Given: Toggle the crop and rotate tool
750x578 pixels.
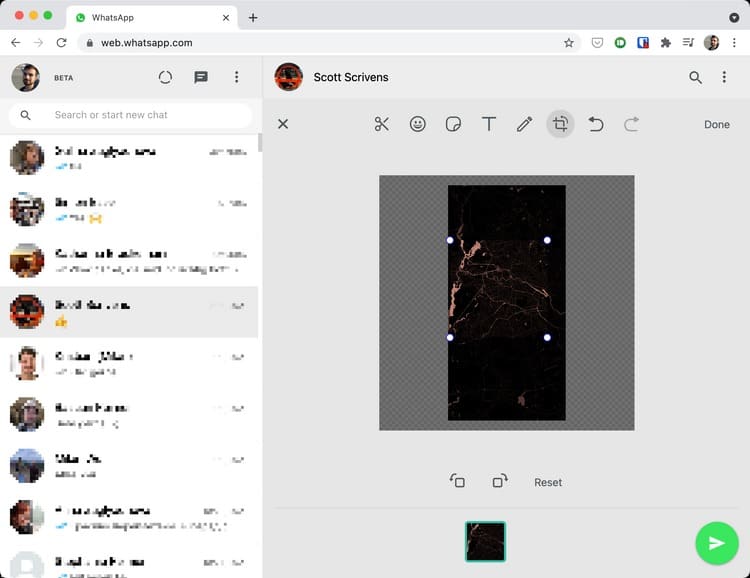Looking at the screenshot, I should [560, 124].
